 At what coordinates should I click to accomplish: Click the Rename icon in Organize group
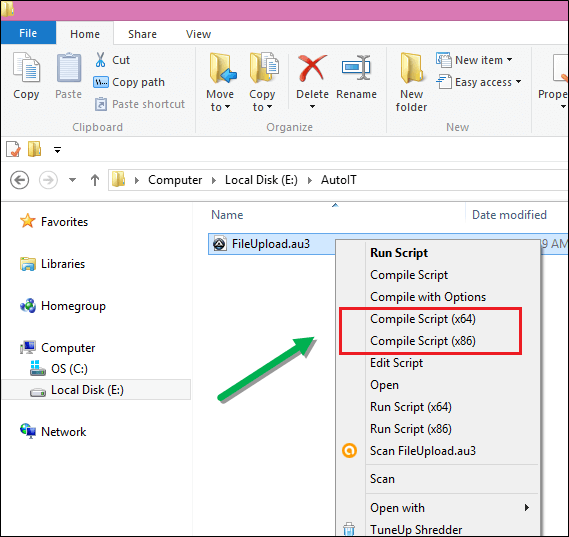356,67
